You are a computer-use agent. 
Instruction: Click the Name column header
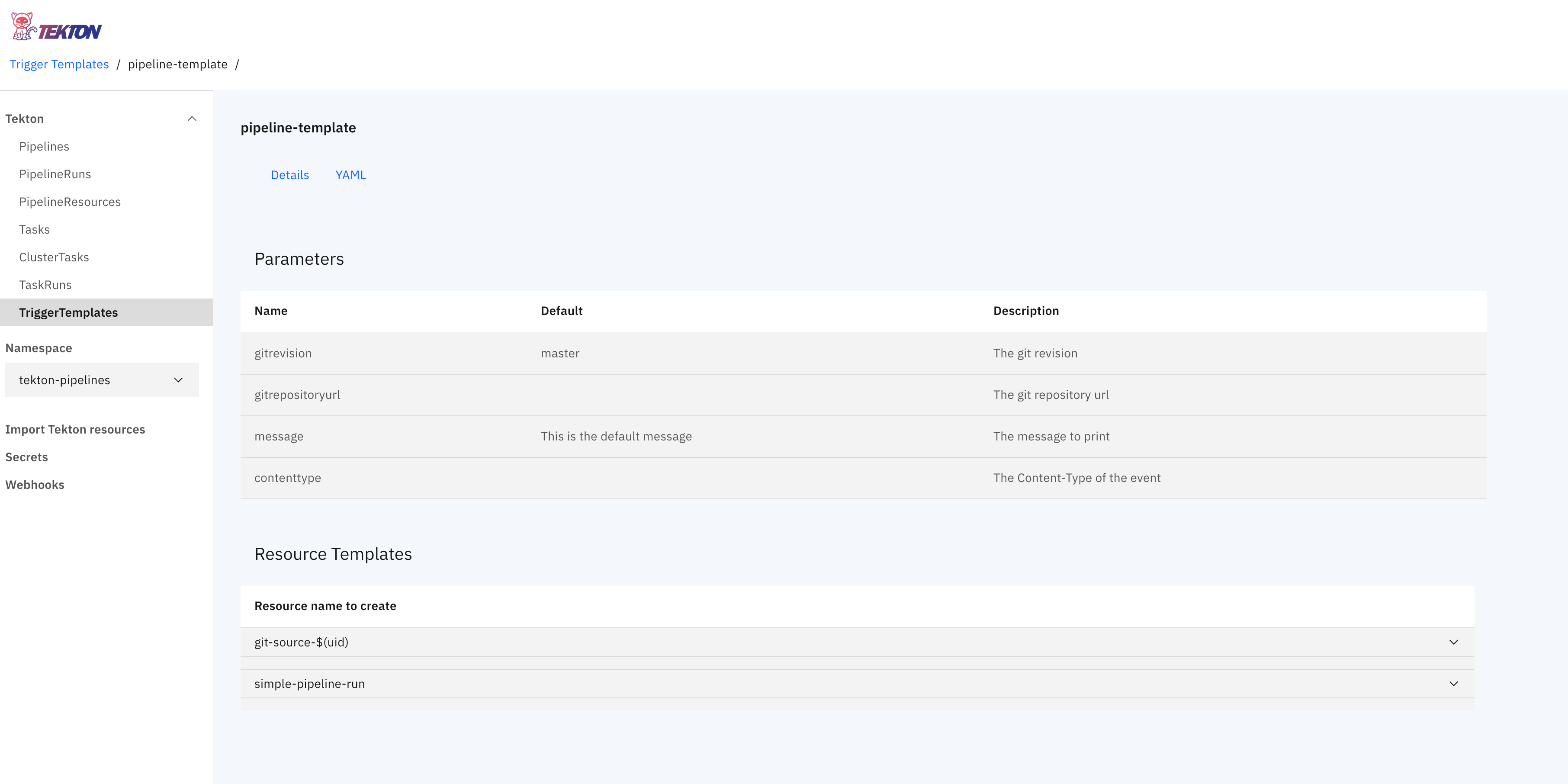pyautogui.click(x=271, y=311)
